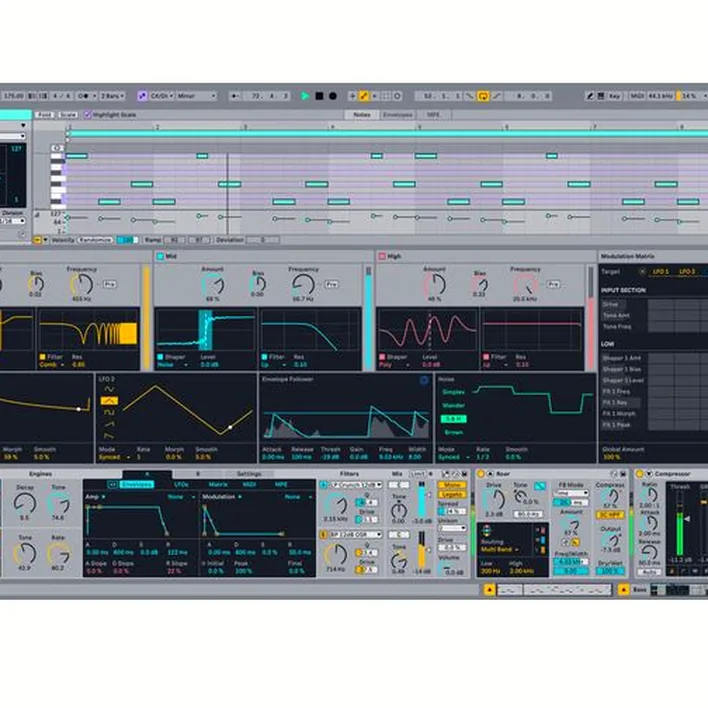Select the S&H noise mode
Viewport: 708px width, 708px height.
point(453,419)
